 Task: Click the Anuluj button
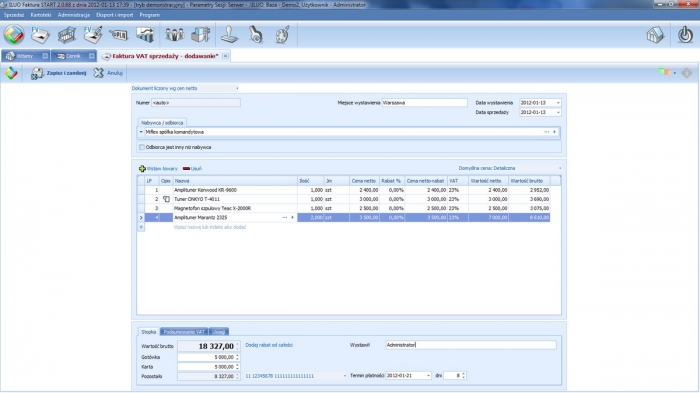coord(108,73)
